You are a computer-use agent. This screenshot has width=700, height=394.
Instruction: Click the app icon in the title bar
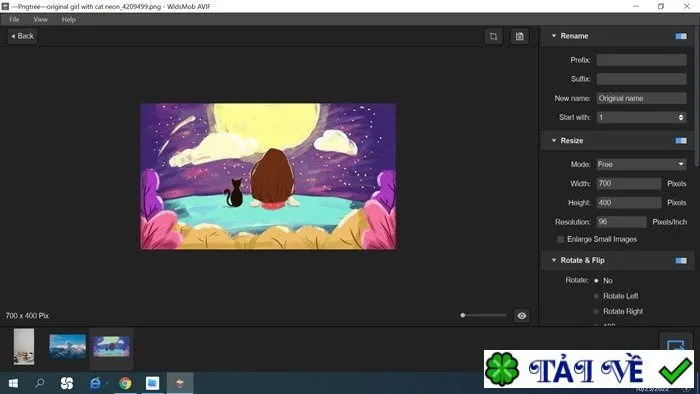coord(5,6)
